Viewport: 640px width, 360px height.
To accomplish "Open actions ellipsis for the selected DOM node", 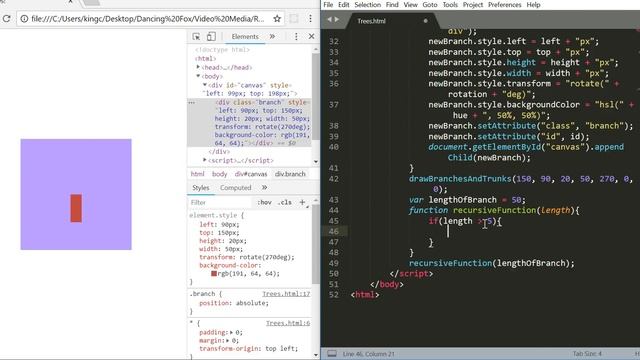I will click(191, 103).
